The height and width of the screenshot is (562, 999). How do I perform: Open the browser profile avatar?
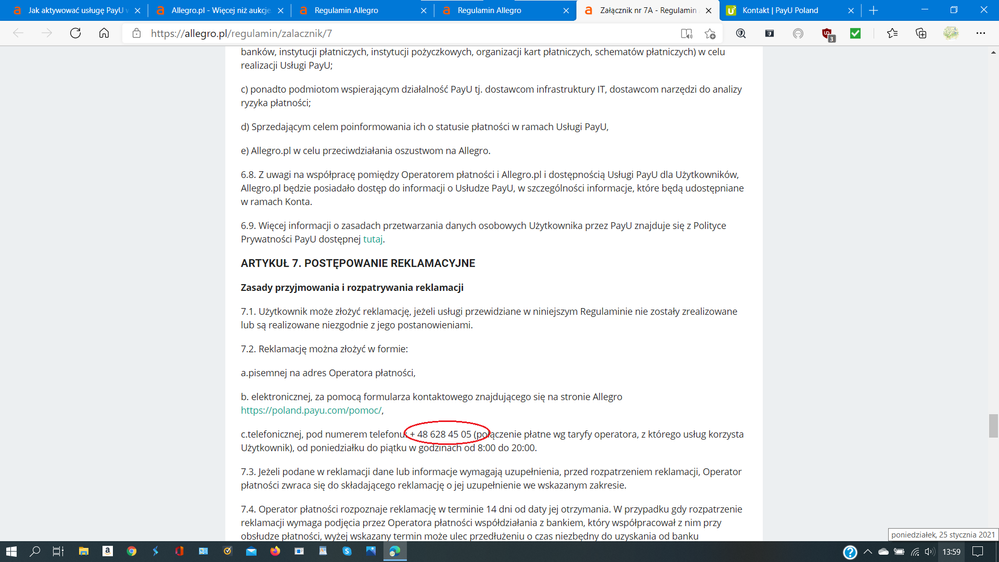[951, 33]
